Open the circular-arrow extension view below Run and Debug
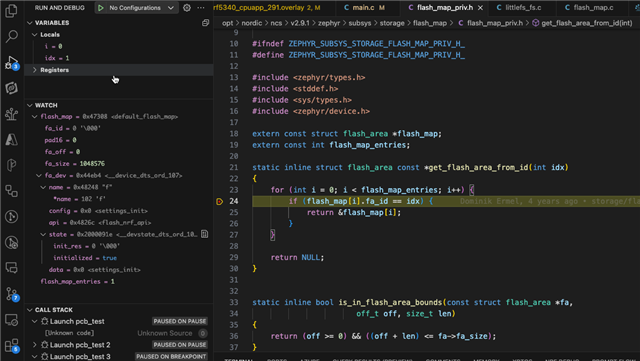The image size is (640, 361). click(11, 88)
